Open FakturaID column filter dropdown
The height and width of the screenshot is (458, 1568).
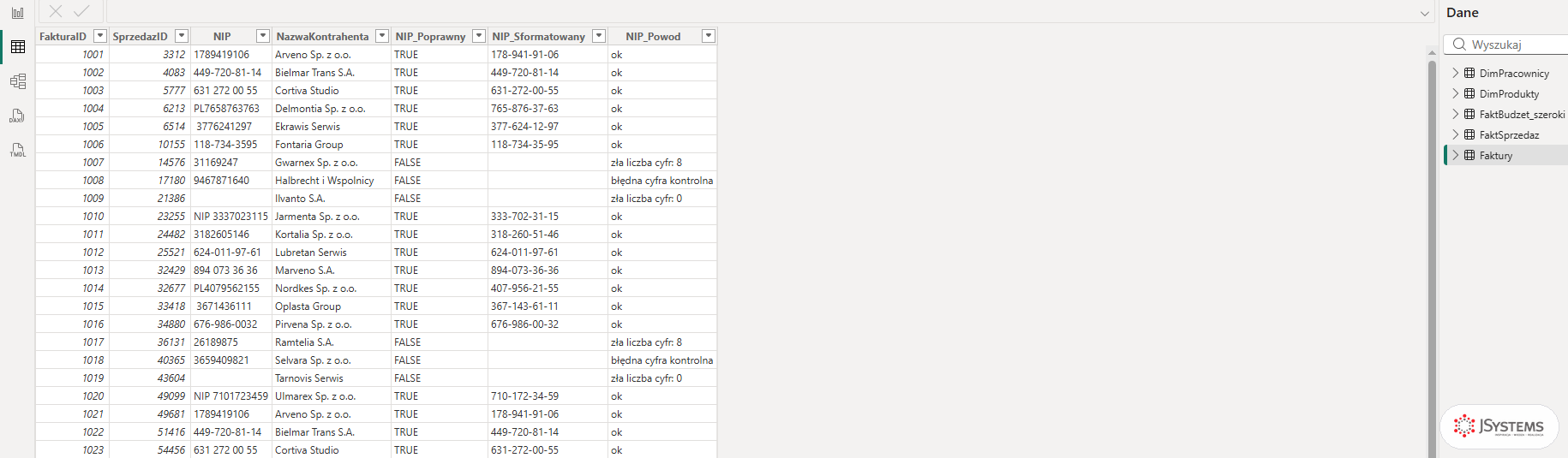point(100,36)
